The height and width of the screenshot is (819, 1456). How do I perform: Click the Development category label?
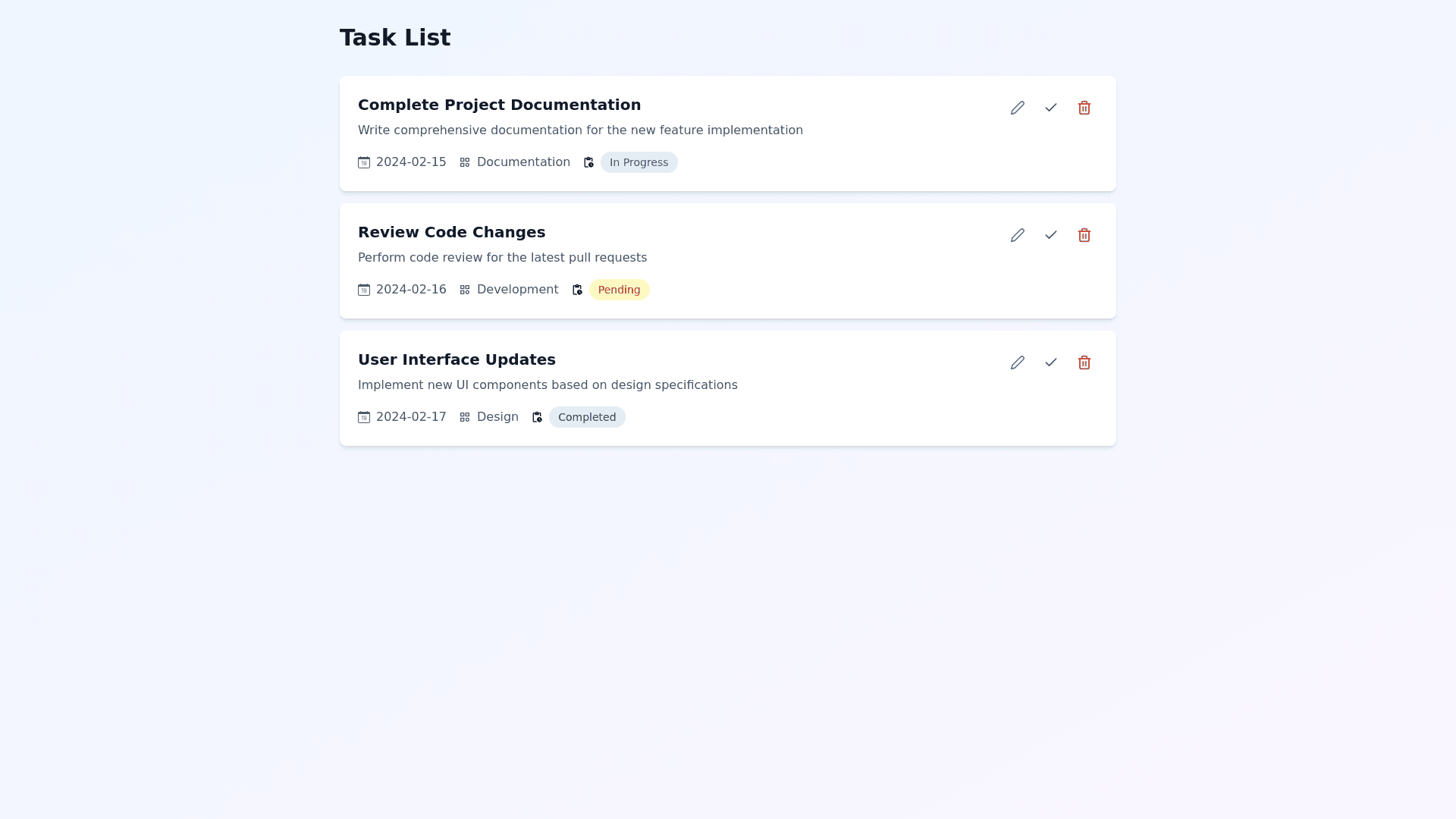517,290
